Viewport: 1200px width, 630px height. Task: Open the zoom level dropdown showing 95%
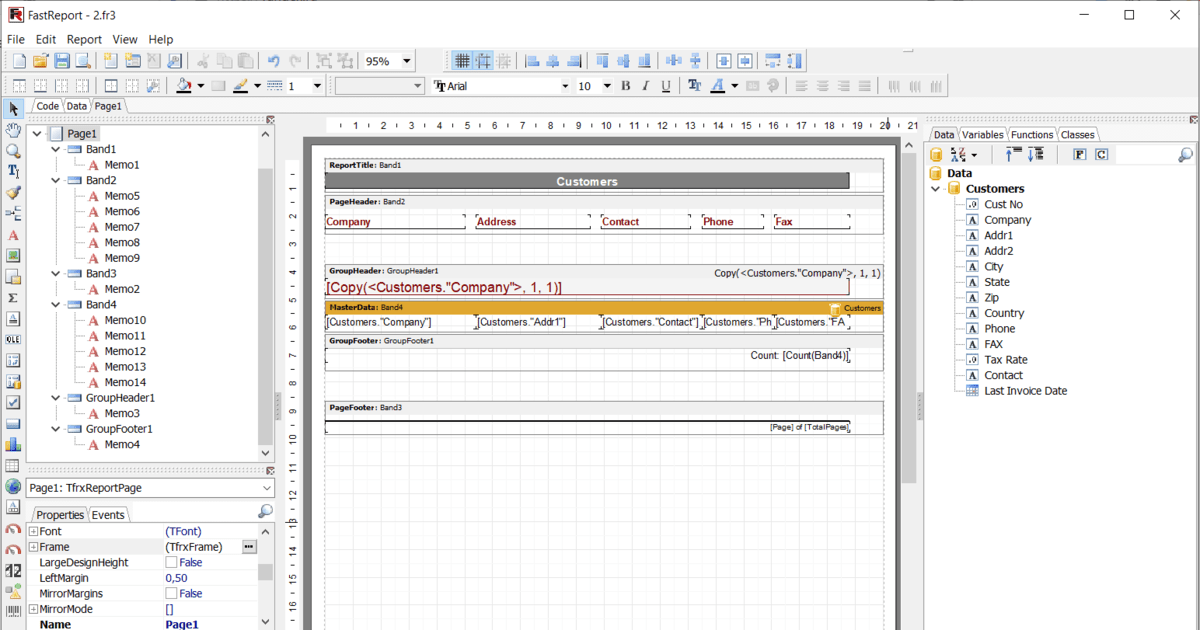point(405,61)
